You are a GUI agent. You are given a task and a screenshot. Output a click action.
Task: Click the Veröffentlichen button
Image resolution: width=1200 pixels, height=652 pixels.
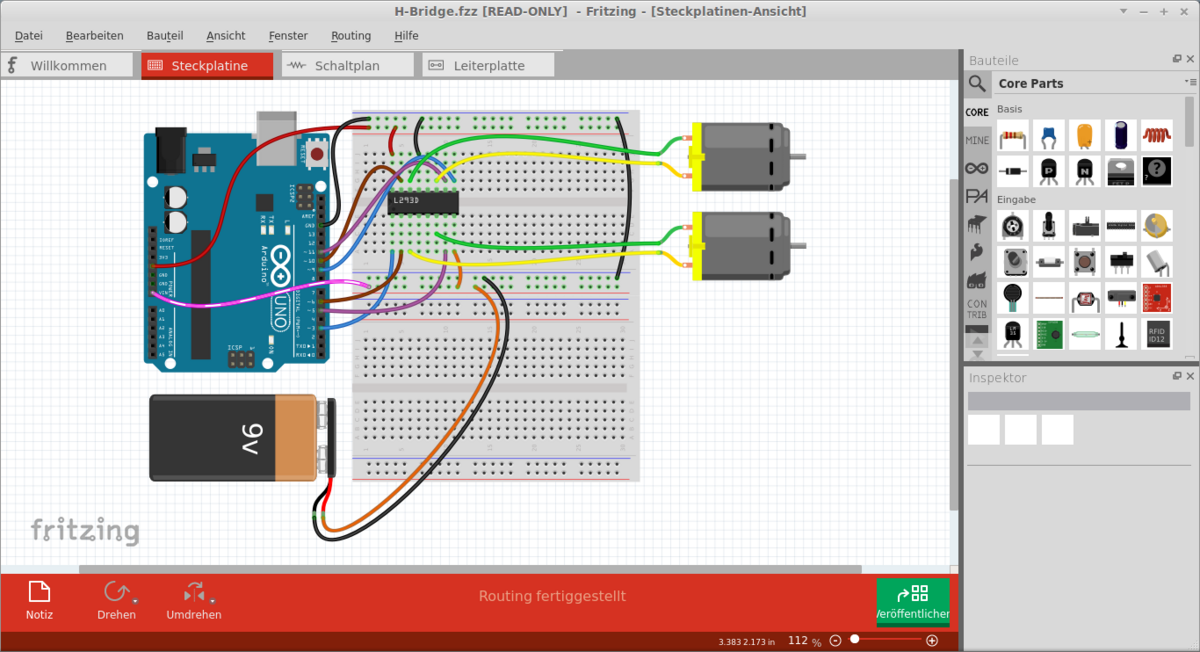coord(913,601)
